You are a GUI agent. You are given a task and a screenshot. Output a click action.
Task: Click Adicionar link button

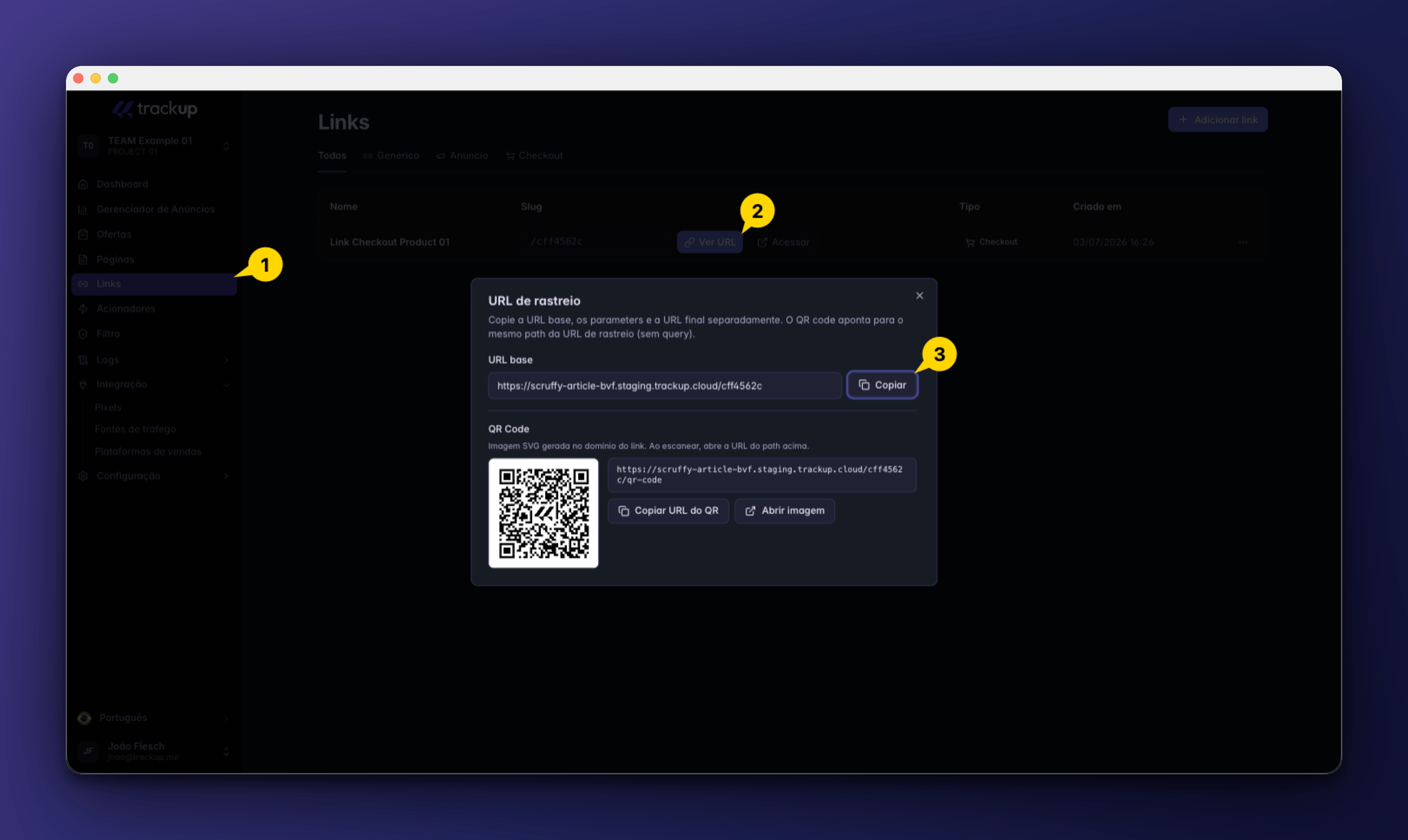tap(1218, 119)
